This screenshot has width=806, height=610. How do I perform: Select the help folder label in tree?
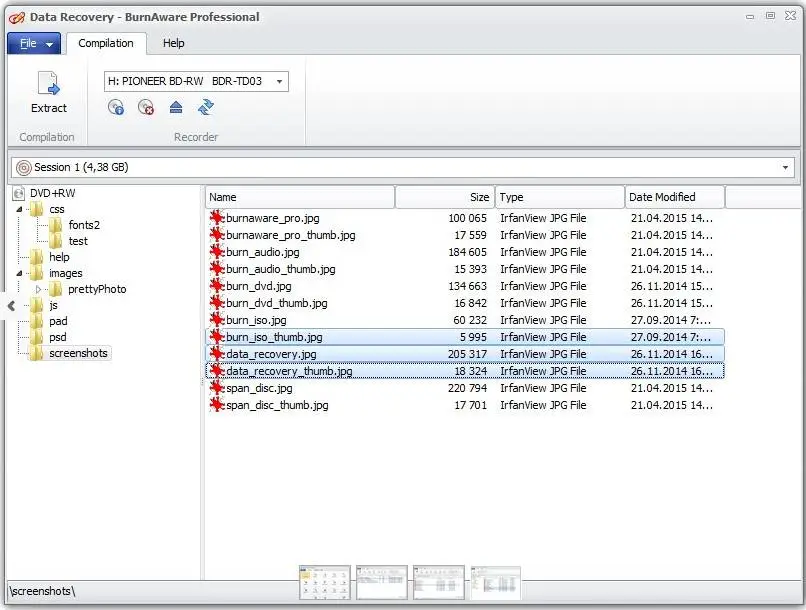pyautogui.click(x=59, y=257)
